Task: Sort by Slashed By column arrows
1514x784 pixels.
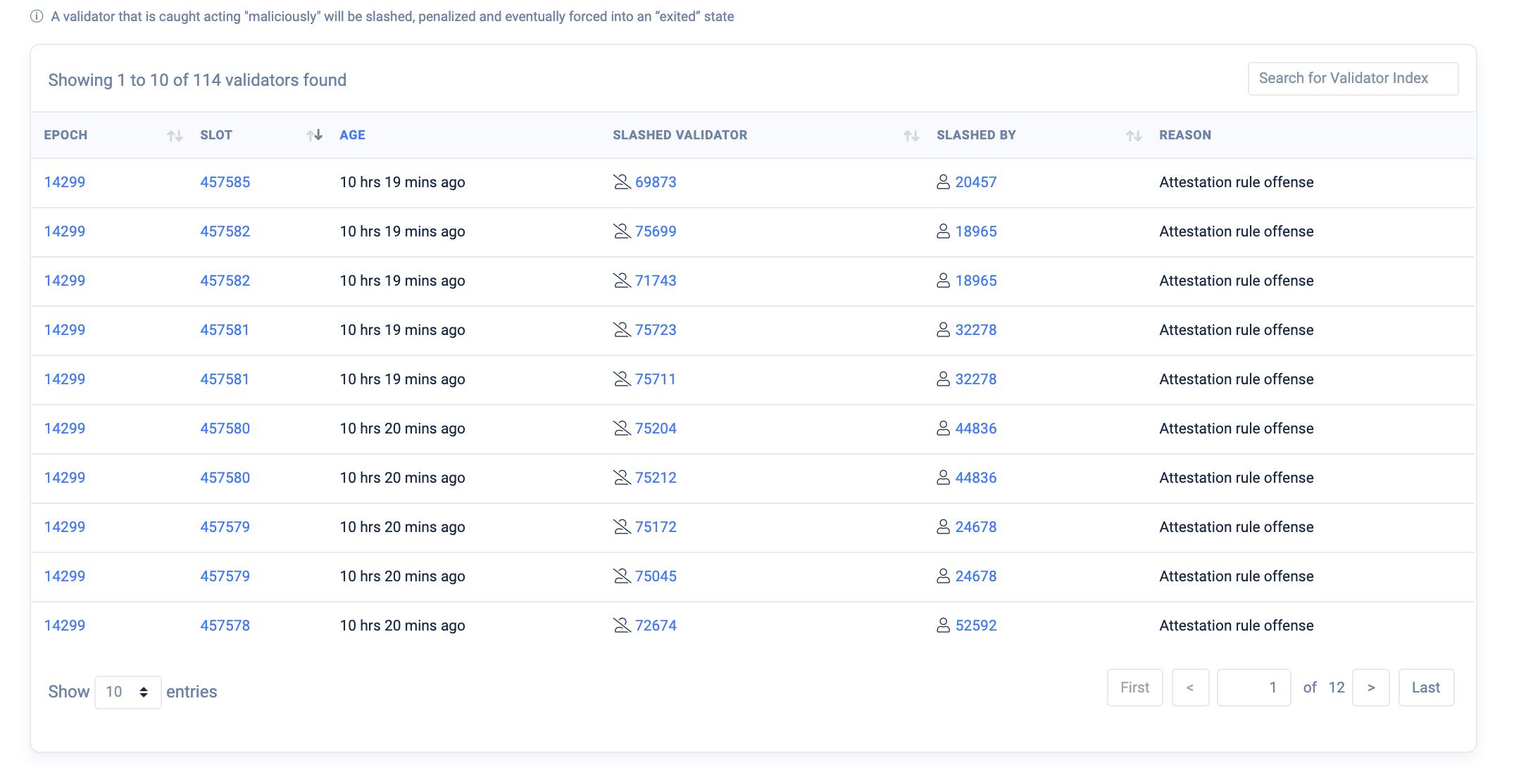Action: tap(1133, 136)
